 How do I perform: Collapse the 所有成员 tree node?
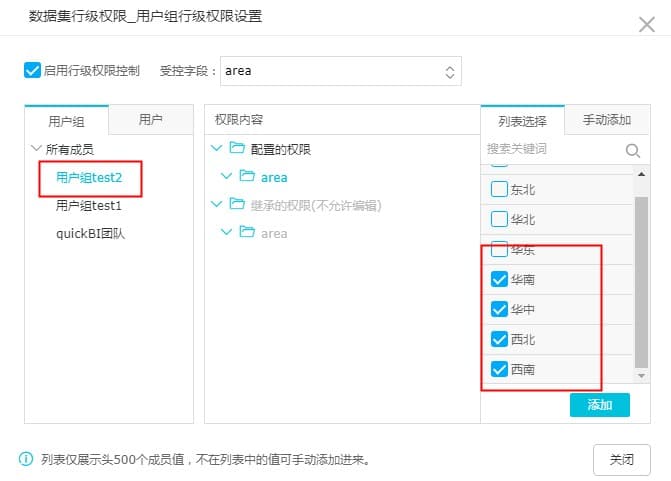pos(37,149)
